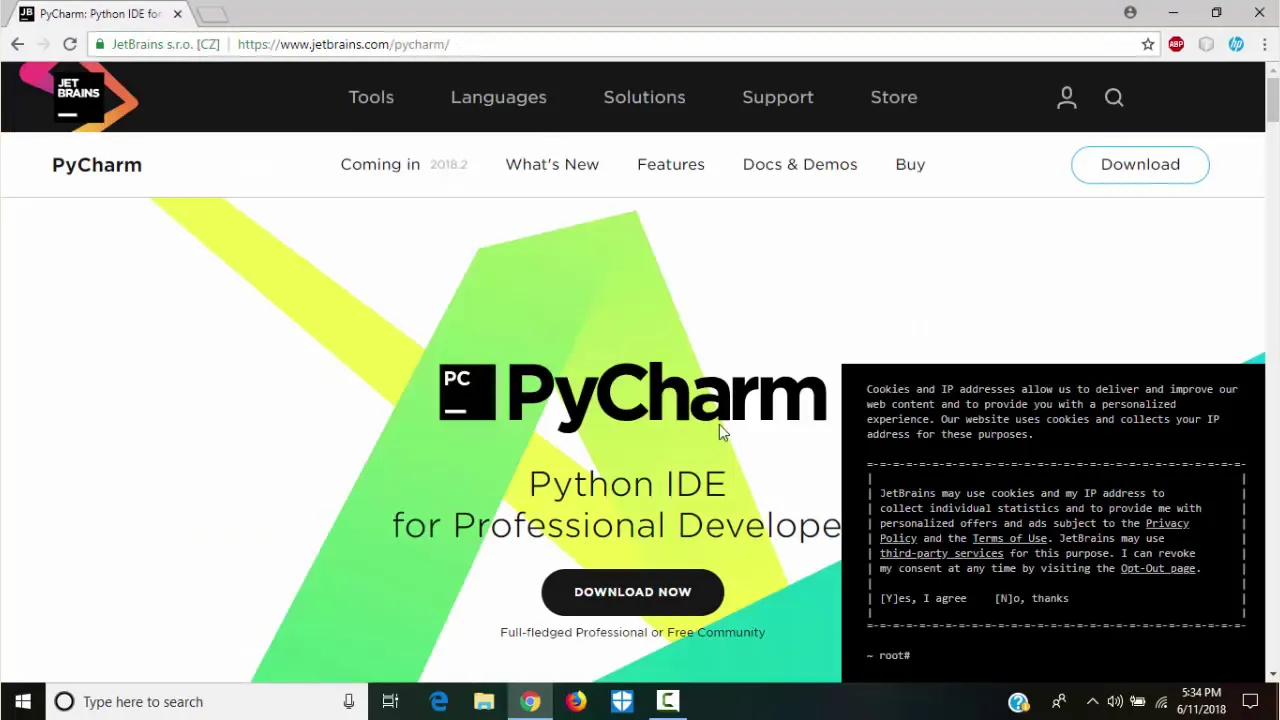Bookmark page with star icon
Screen dimensions: 1280x720
pos(1148,44)
